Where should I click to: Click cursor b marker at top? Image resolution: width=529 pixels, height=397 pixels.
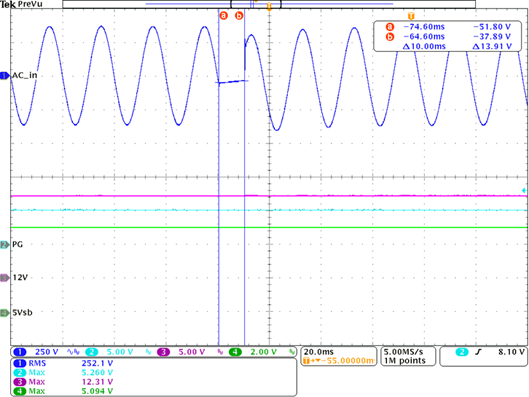239,16
